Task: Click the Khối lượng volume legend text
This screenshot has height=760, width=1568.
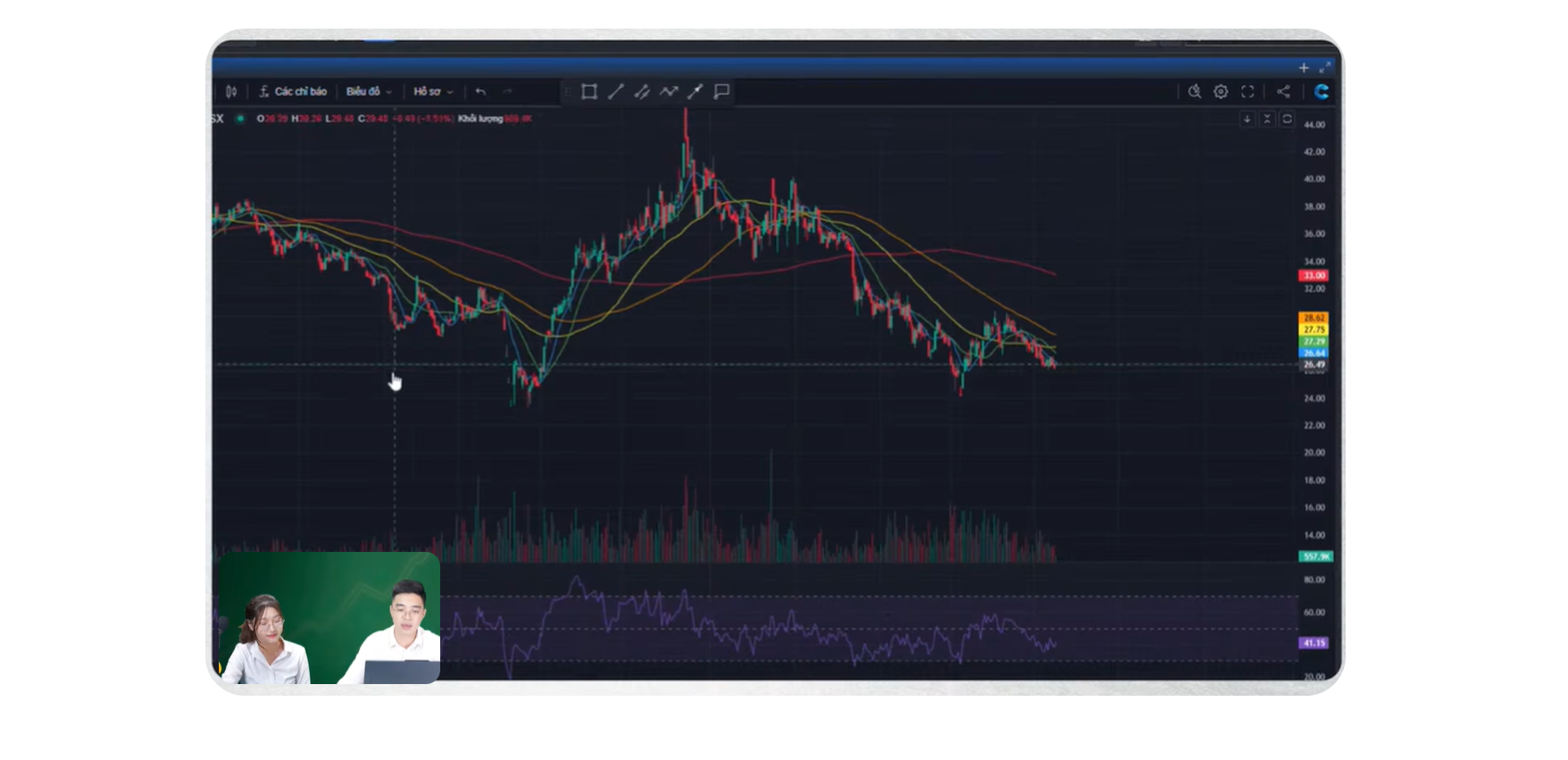Action: [x=480, y=119]
